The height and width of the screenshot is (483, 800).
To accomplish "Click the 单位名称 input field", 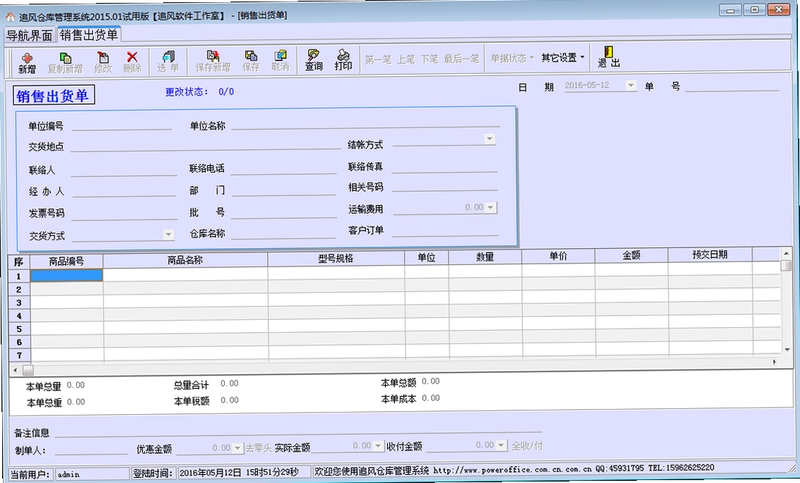I will (365, 123).
